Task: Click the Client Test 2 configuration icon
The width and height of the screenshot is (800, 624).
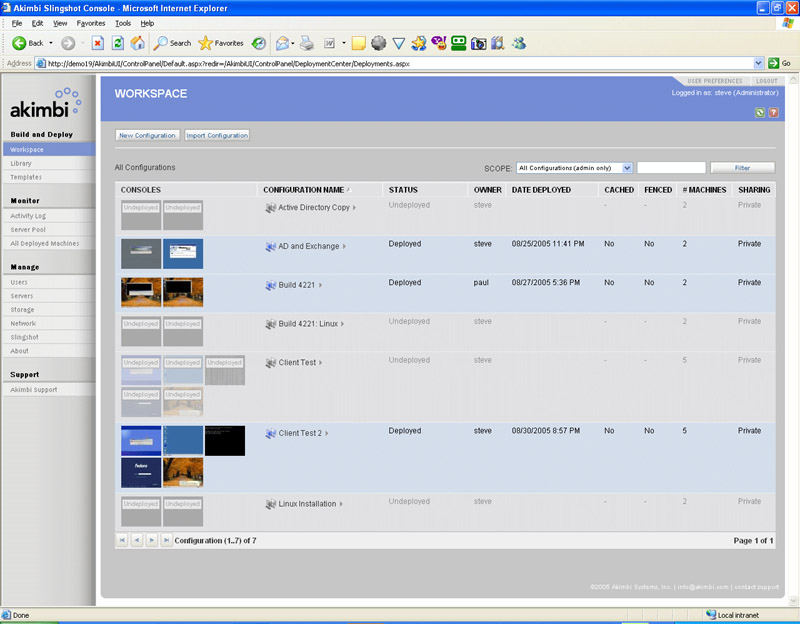Action: tap(270, 433)
